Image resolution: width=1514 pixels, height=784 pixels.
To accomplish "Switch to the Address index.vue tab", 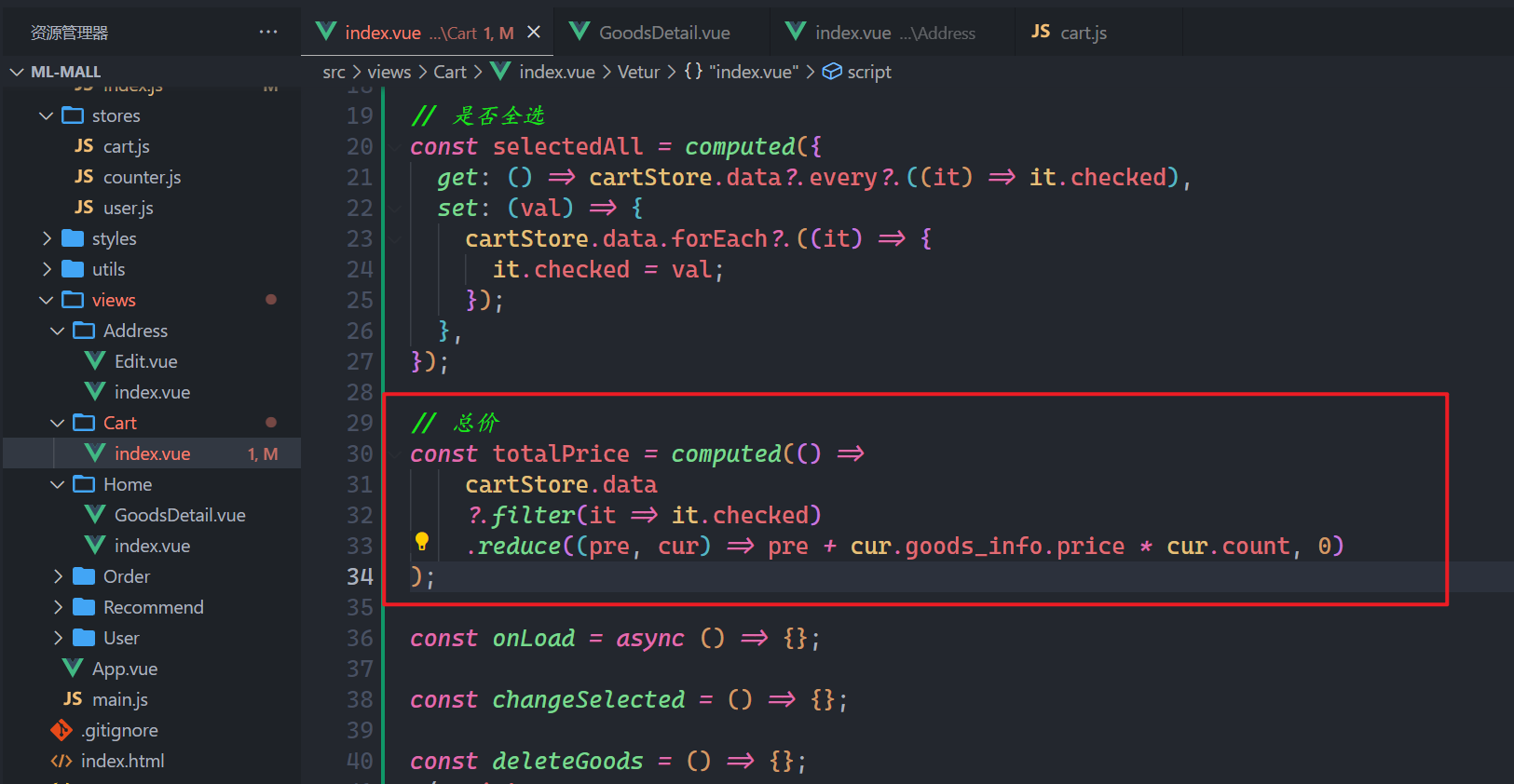I will 893,33.
